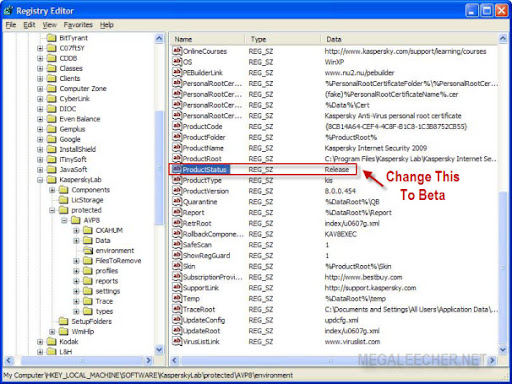
Task: Select the Report value name
Action: tap(193, 213)
